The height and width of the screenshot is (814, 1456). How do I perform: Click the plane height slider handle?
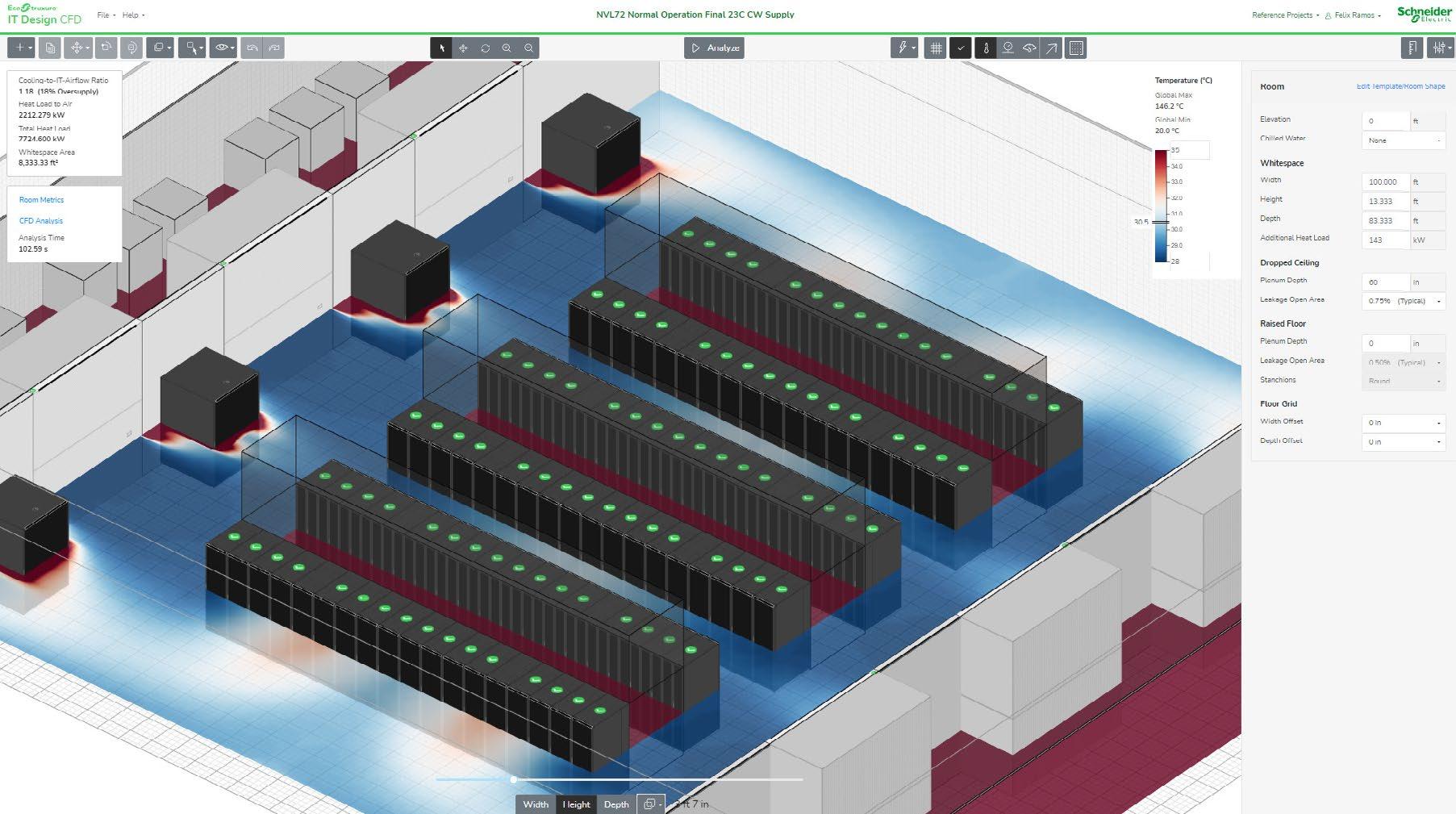[514, 779]
